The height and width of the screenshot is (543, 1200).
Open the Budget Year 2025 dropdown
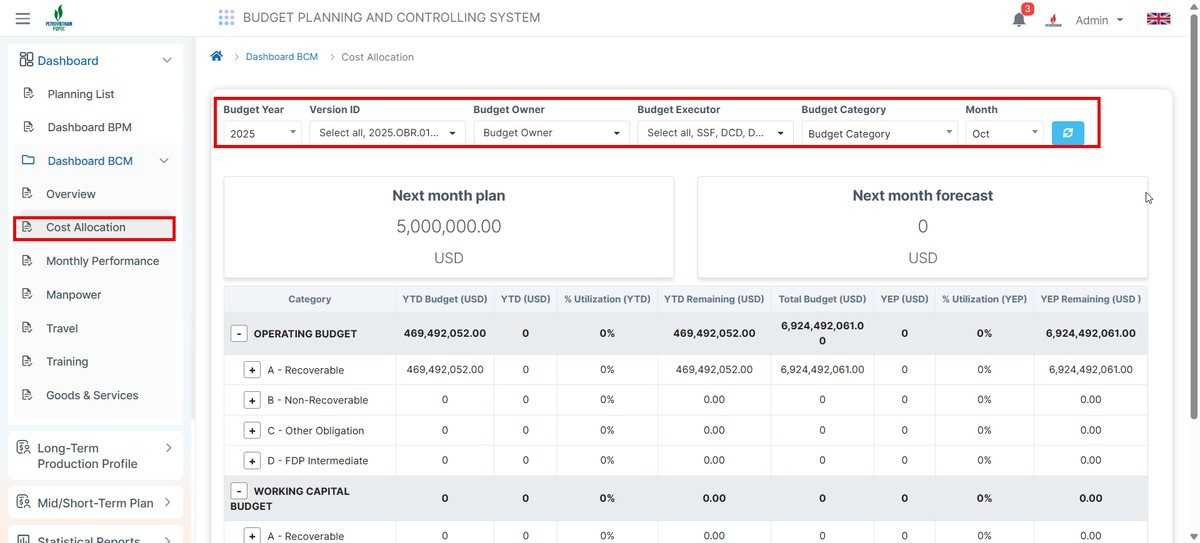[x=262, y=132]
